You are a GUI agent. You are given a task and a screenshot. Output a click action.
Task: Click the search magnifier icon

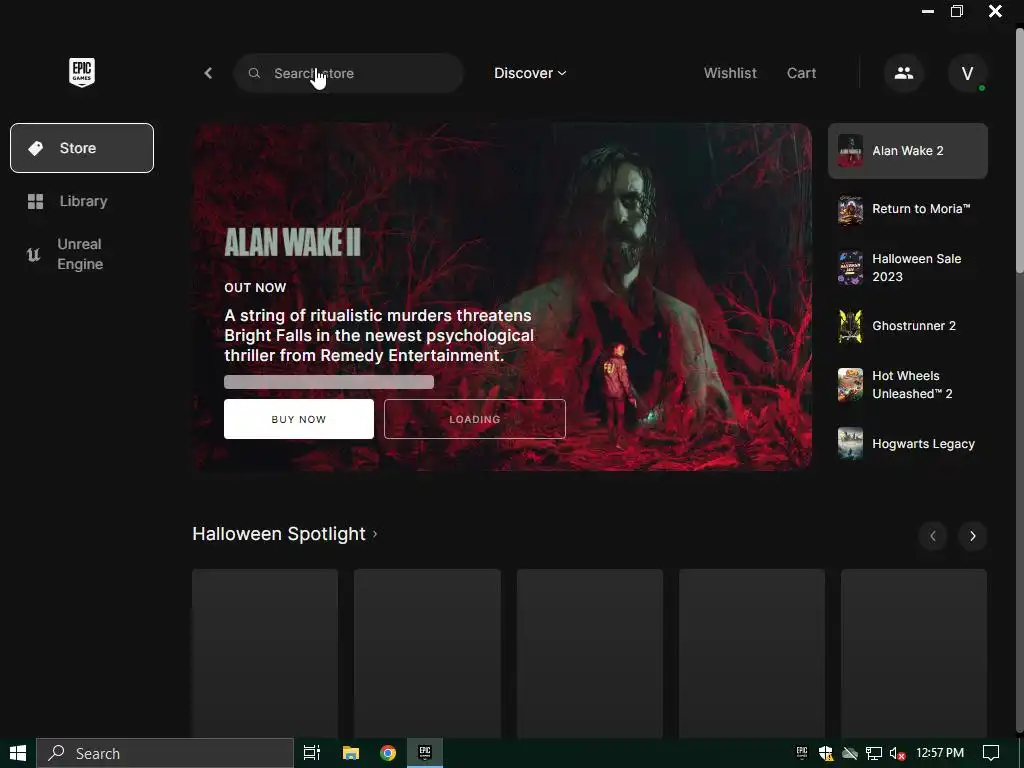click(254, 73)
